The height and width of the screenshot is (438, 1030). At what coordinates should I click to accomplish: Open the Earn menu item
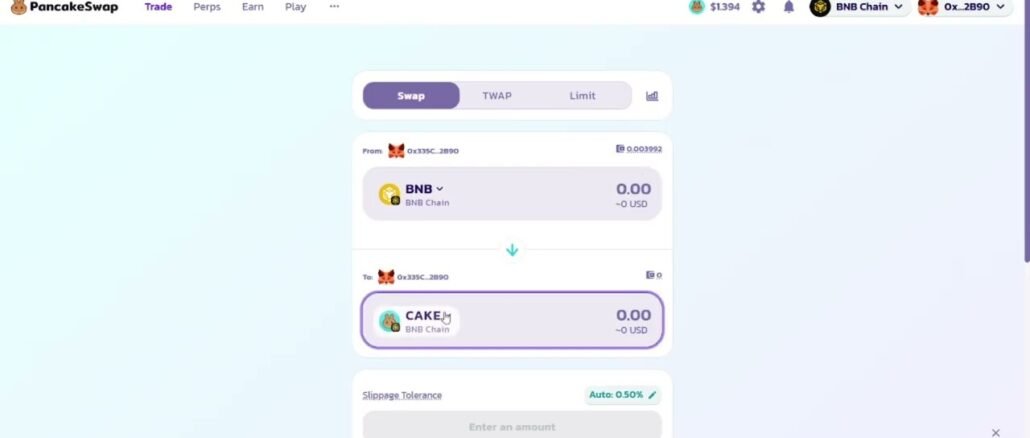tap(253, 7)
